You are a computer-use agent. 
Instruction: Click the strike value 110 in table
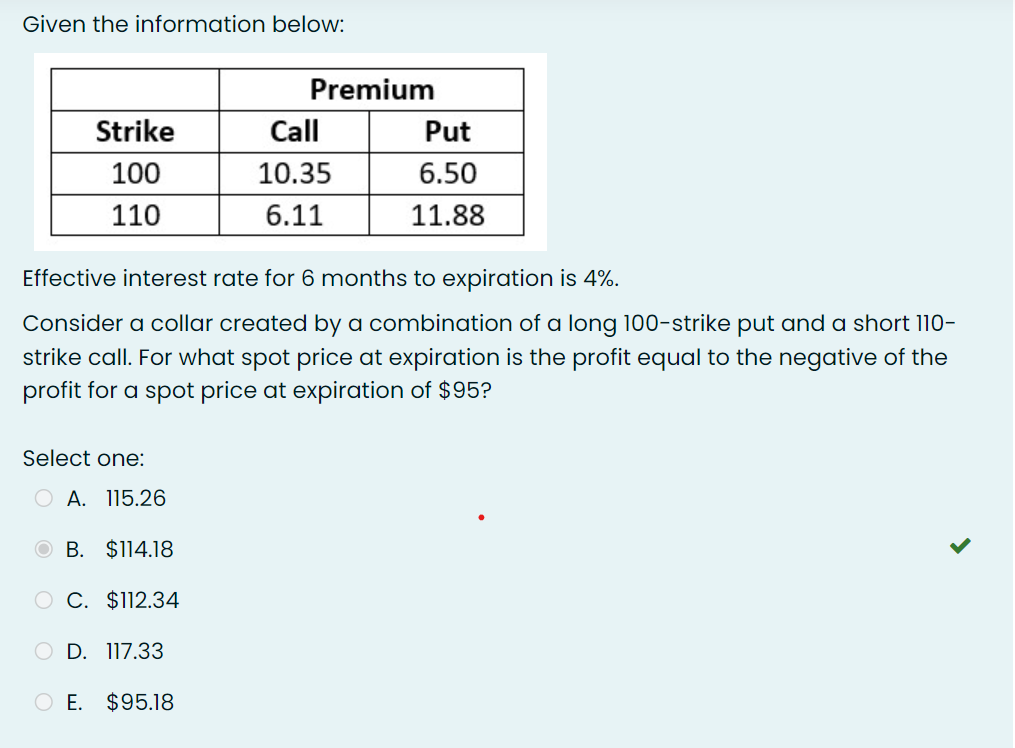point(135,214)
